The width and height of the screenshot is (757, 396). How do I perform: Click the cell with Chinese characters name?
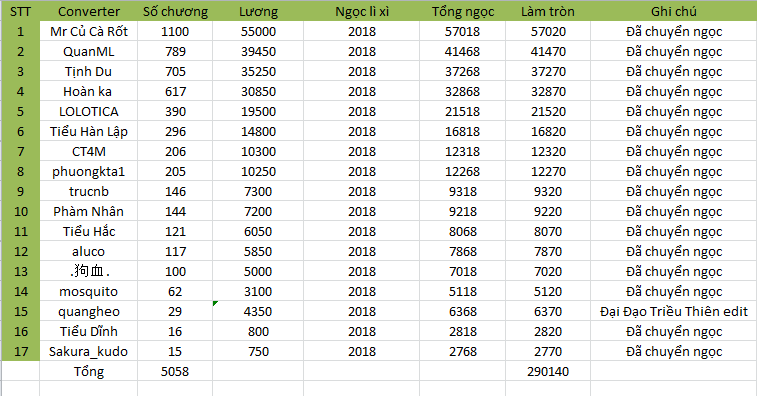[x=88, y=271]
